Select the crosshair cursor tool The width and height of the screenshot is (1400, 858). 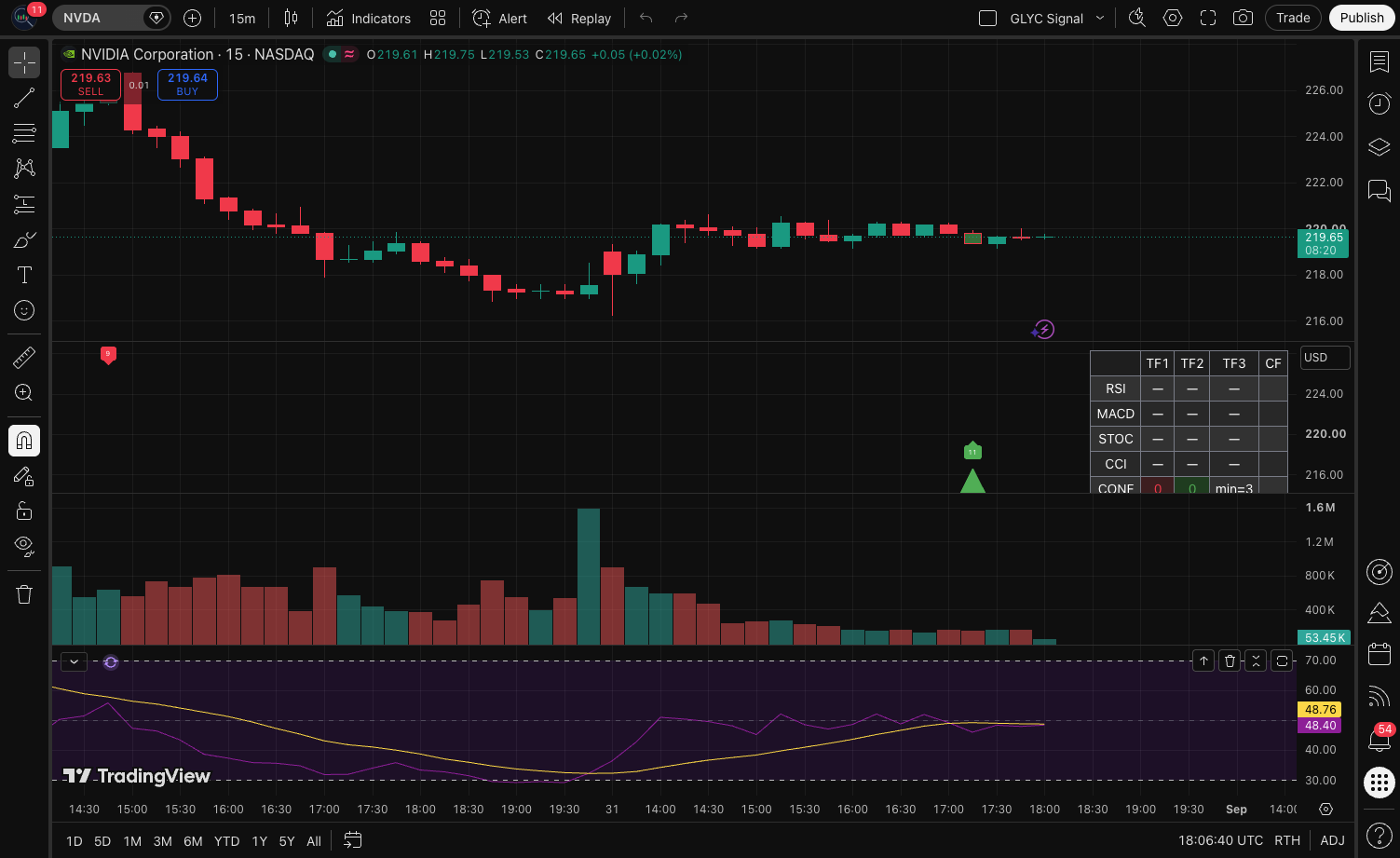click(24, 62)
